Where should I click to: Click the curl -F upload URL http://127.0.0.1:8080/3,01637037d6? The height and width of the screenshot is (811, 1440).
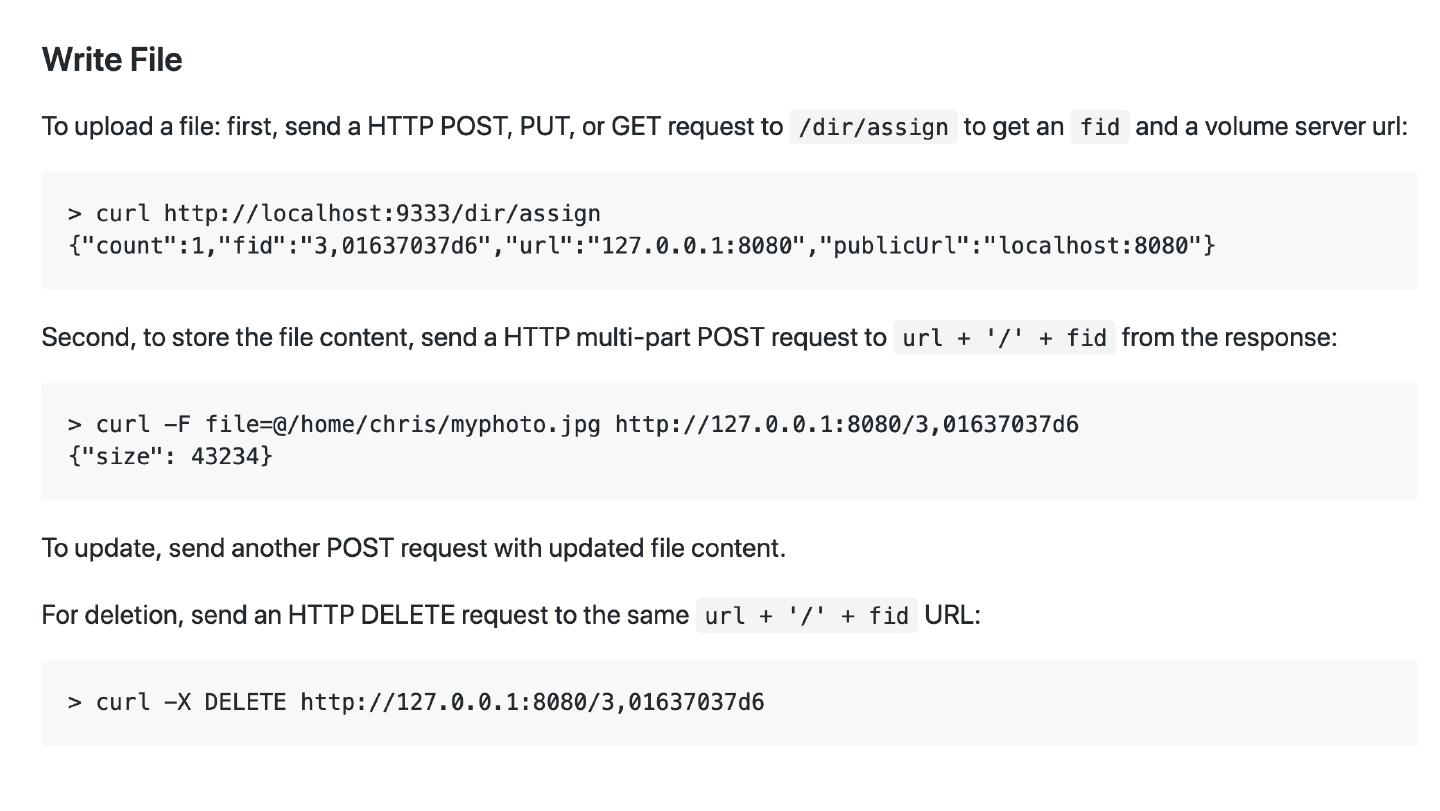(x=846, y=425)
